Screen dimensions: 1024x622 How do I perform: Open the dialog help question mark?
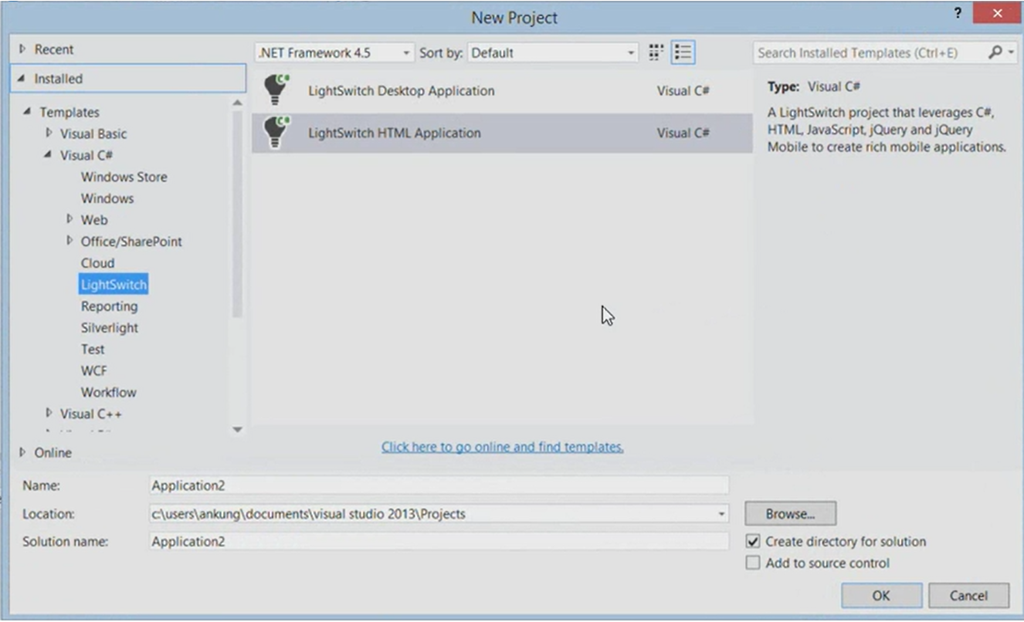[957, 13]
